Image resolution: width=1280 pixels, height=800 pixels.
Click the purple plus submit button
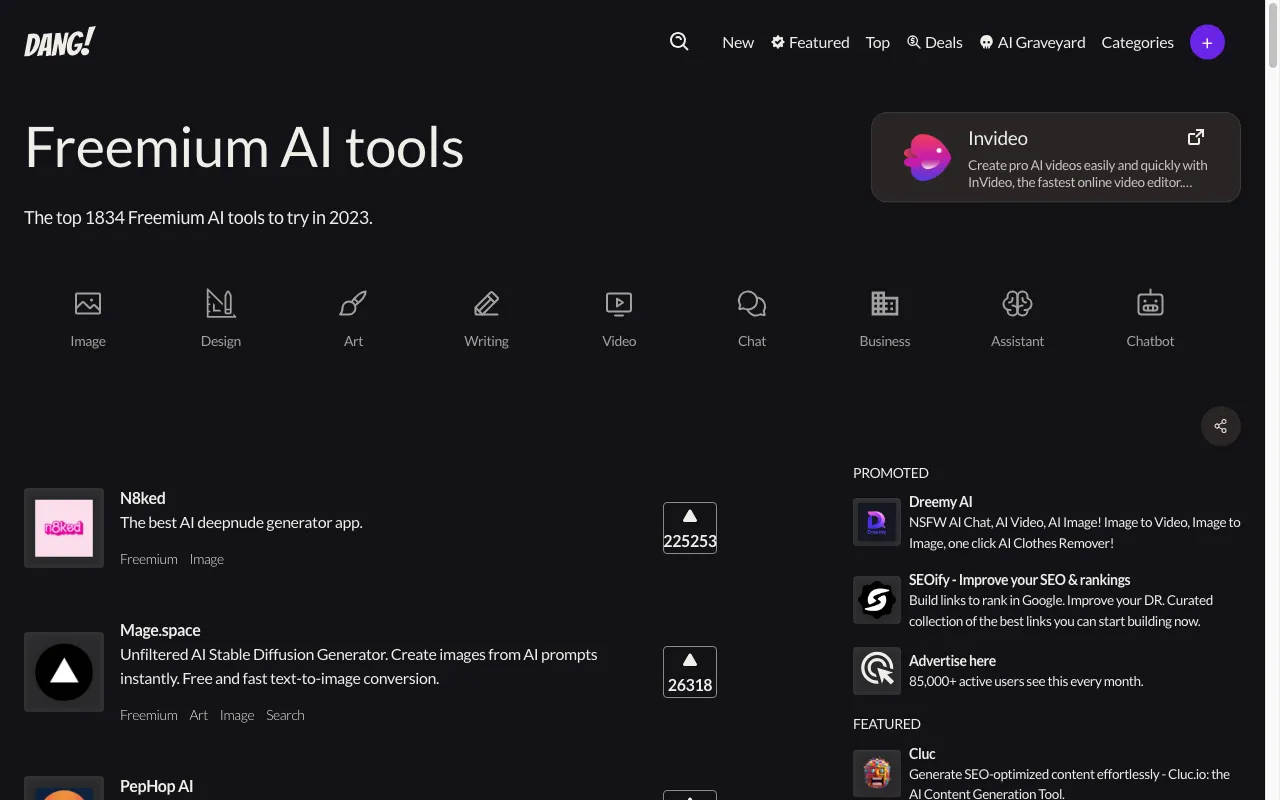pyautogui.click(x=1207, y=42)
